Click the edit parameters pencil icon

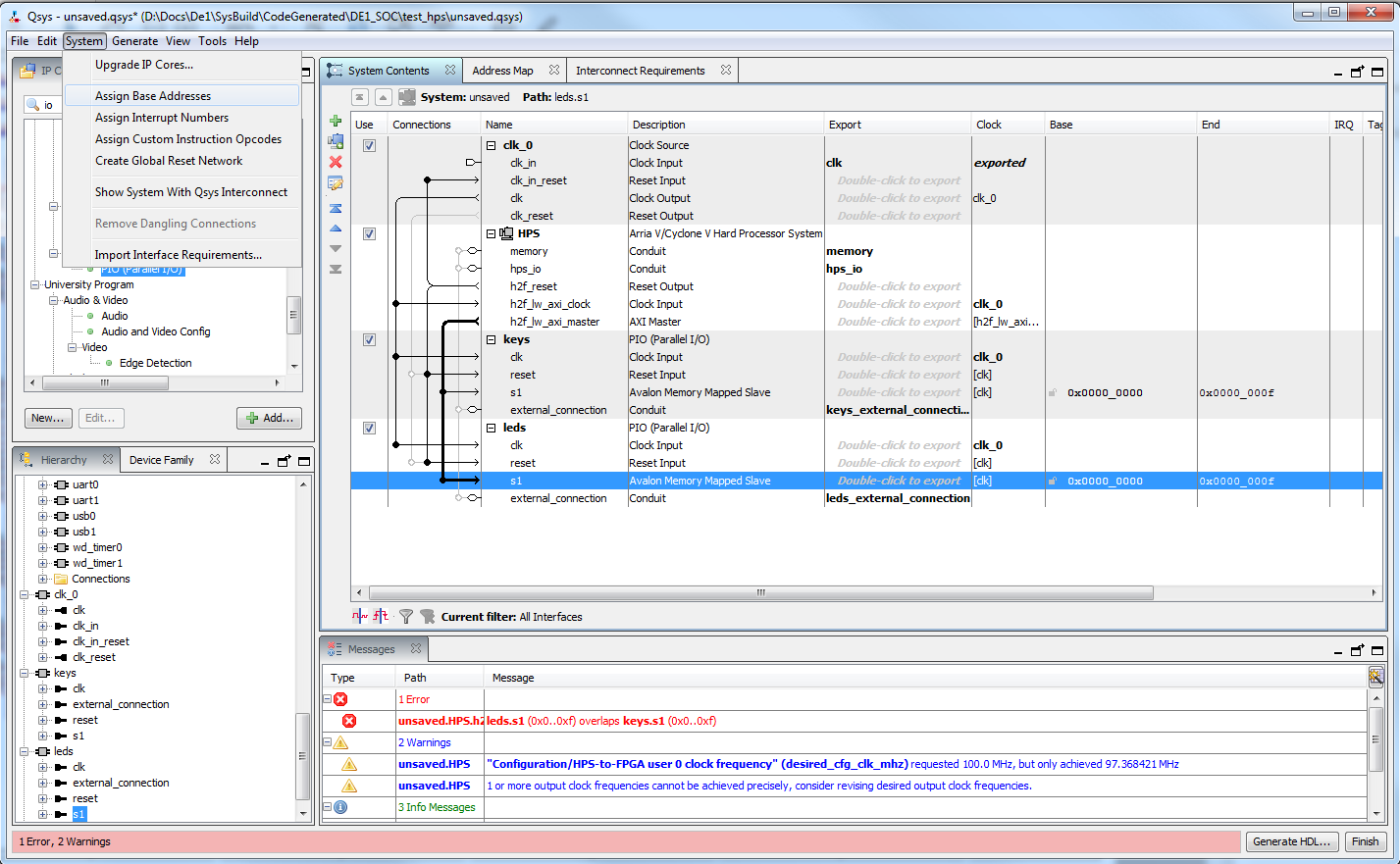tap(336, 183)
